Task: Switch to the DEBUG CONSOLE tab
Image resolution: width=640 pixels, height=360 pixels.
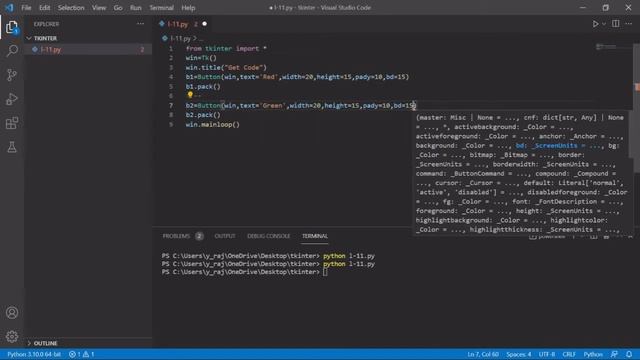Action: pos(269,236)
